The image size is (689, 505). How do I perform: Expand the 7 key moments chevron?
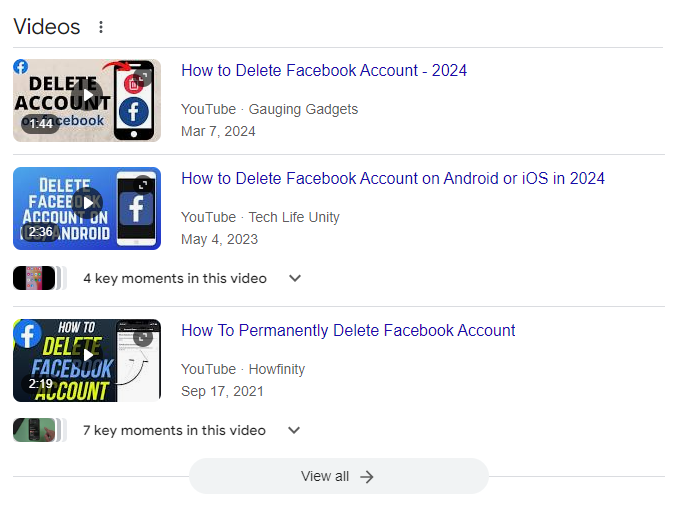294,430
